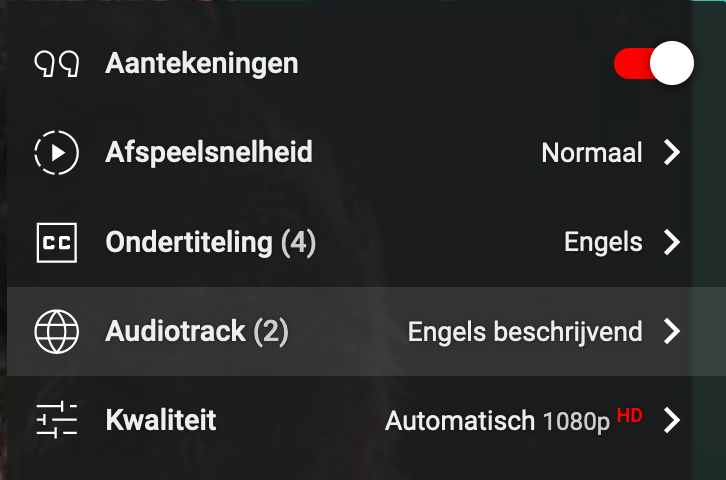Click the Aantekeningen label text
The width and height of the screenshot is (726, 480).
pos(202,65)
